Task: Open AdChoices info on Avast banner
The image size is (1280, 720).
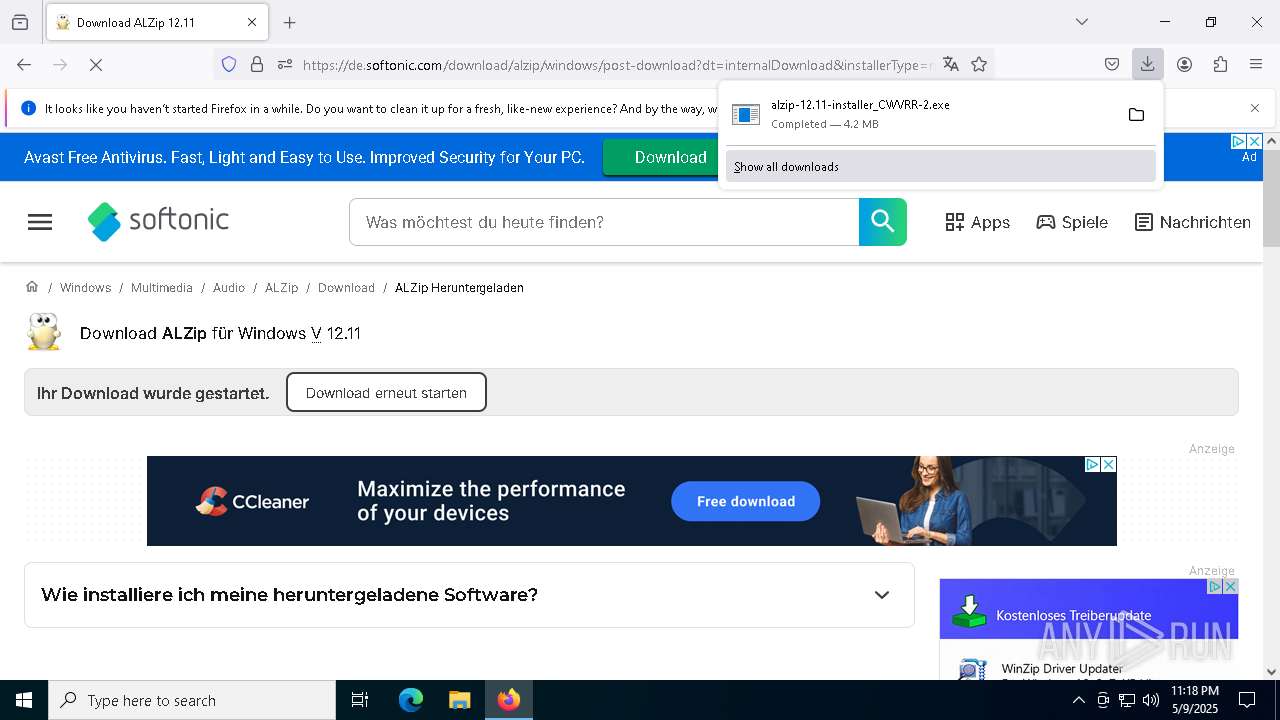Action: tap(1238, 142)
